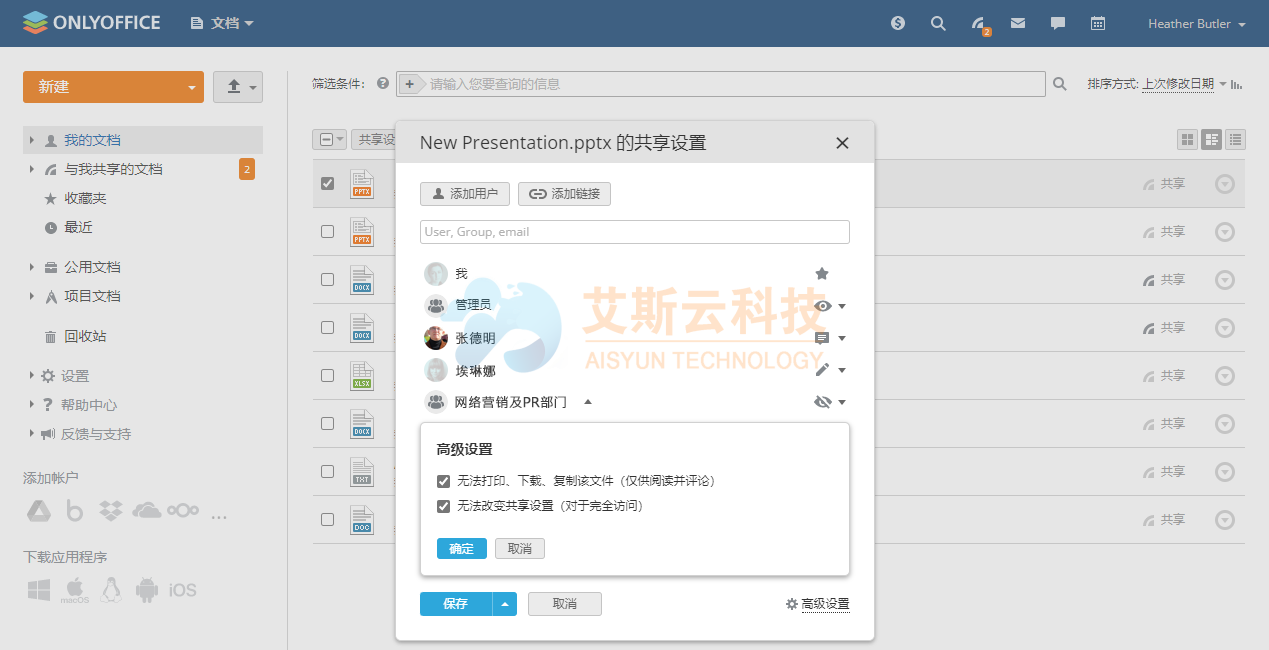Uncheck the no print, download, copy option

tap(444, 481)
